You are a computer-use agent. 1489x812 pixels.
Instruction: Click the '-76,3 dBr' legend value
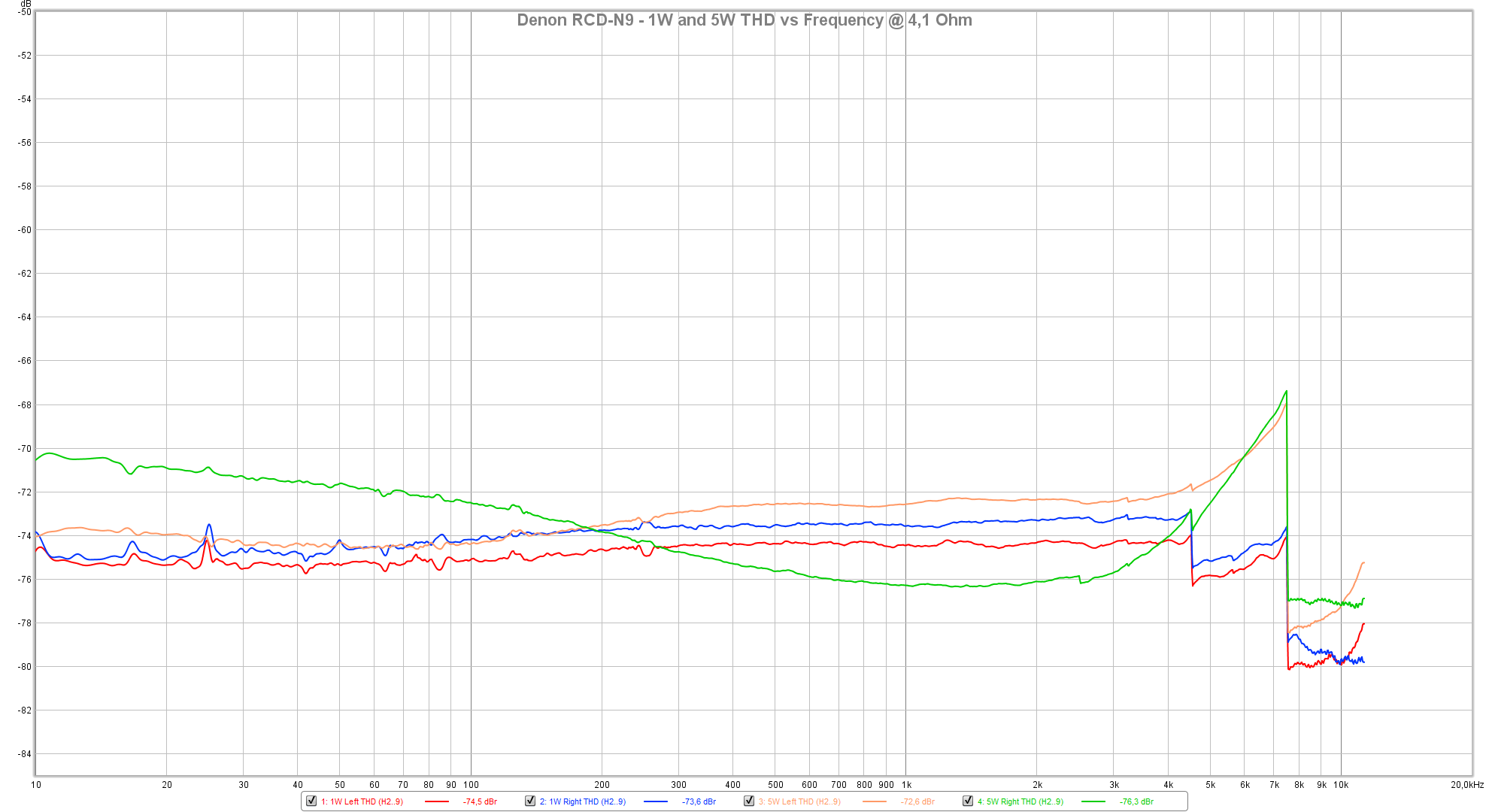(x=1137, y=801)
